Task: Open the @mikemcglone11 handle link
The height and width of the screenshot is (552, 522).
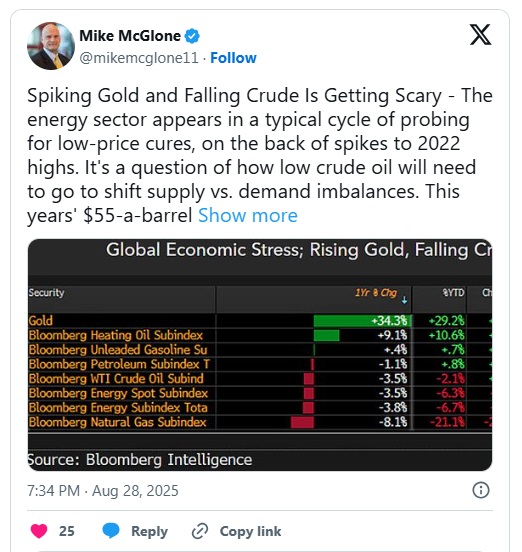Action: (x=139, y=58)
